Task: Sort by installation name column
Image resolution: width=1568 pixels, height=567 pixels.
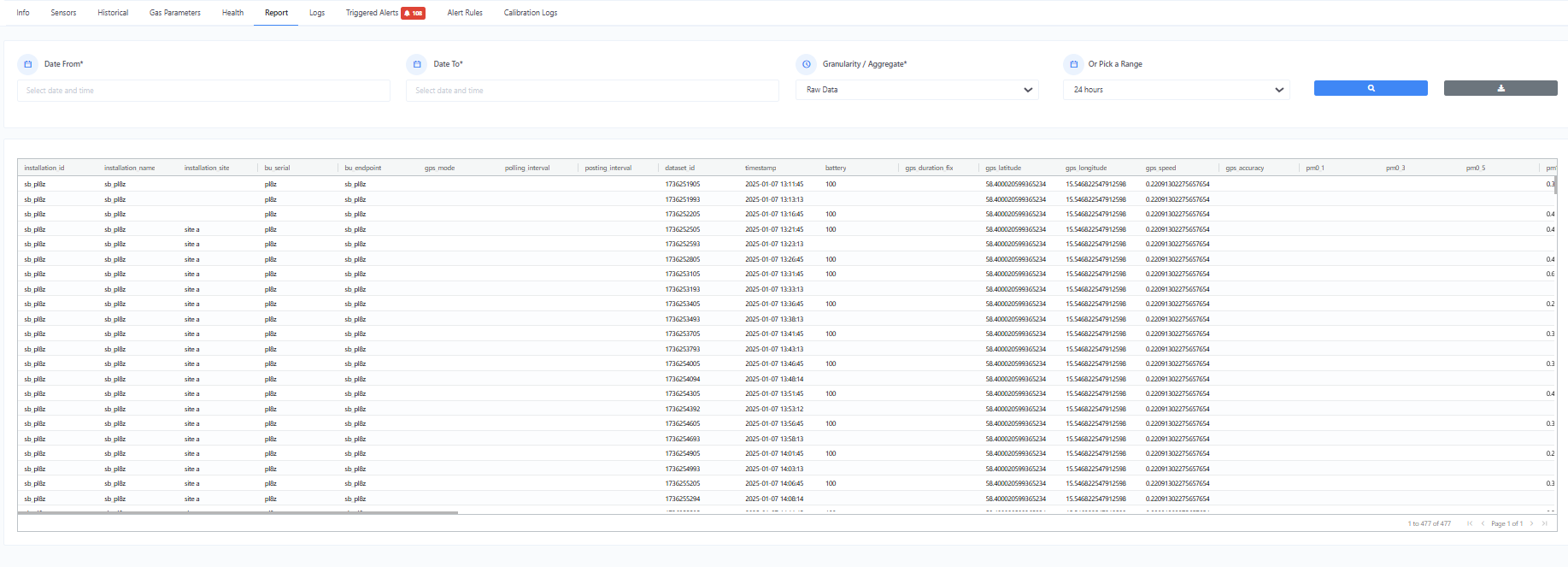Action: coord(130,168)
